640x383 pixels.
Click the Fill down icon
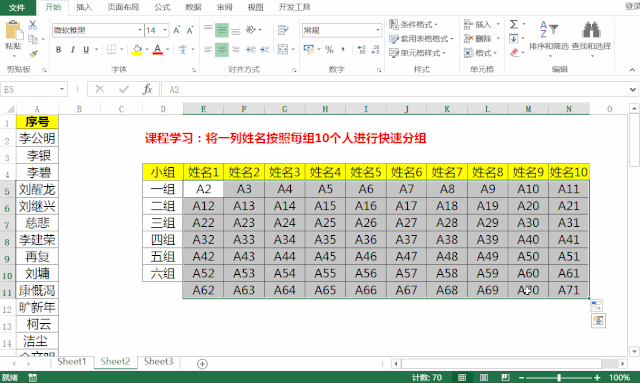513,39
